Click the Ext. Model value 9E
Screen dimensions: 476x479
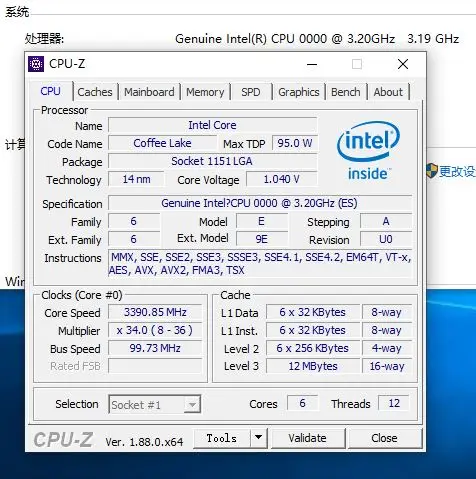(x=262, y=239)
